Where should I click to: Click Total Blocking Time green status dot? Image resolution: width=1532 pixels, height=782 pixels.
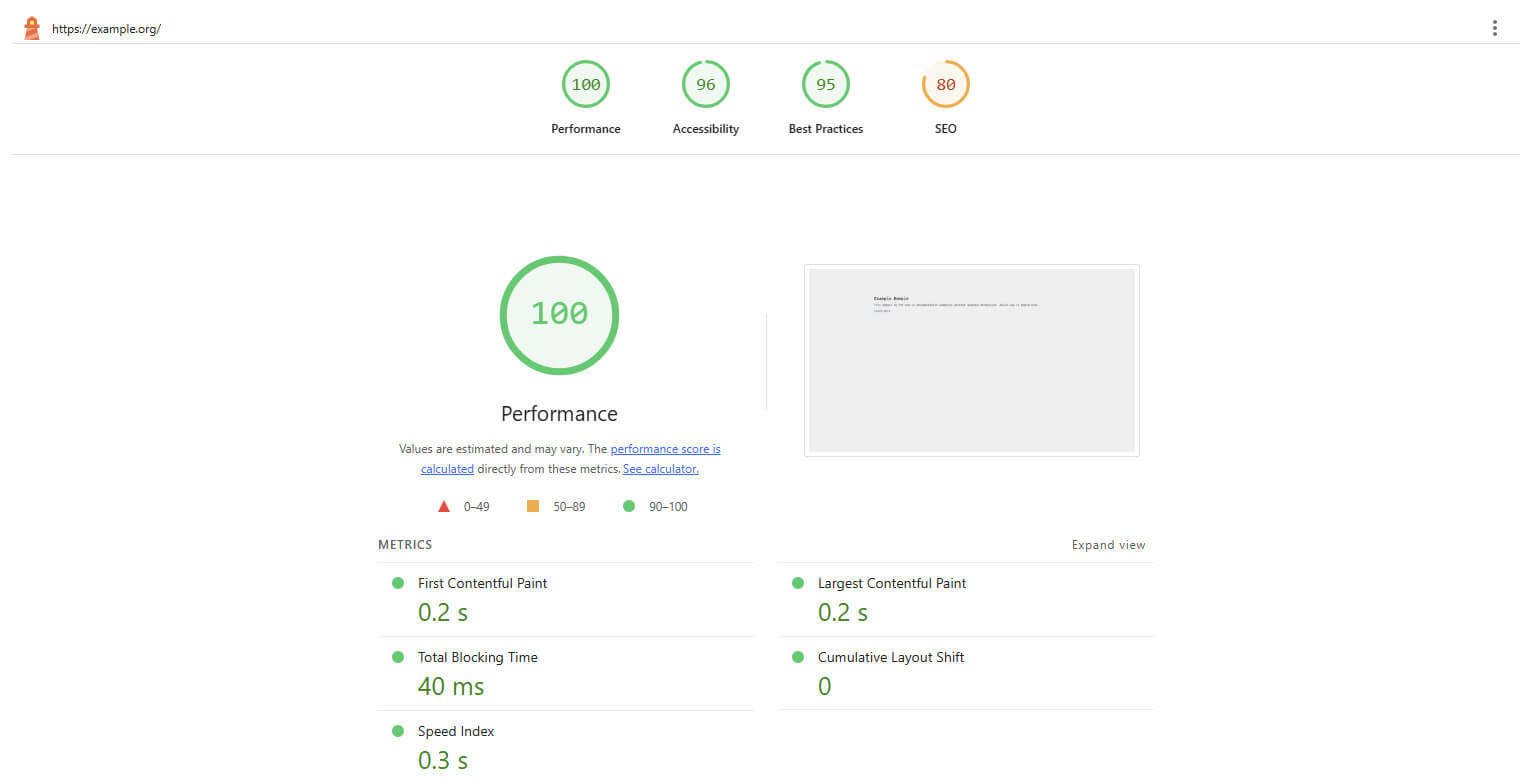pyautogui.click(x=397, y=657)
